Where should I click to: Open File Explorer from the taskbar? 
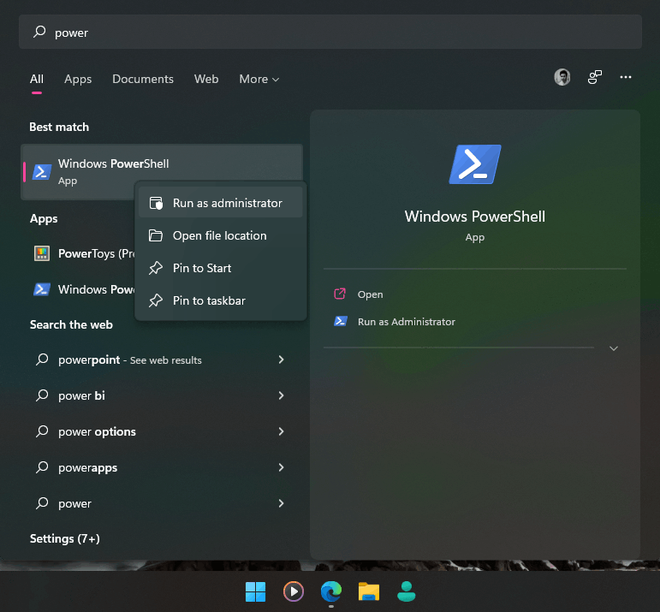369,592
